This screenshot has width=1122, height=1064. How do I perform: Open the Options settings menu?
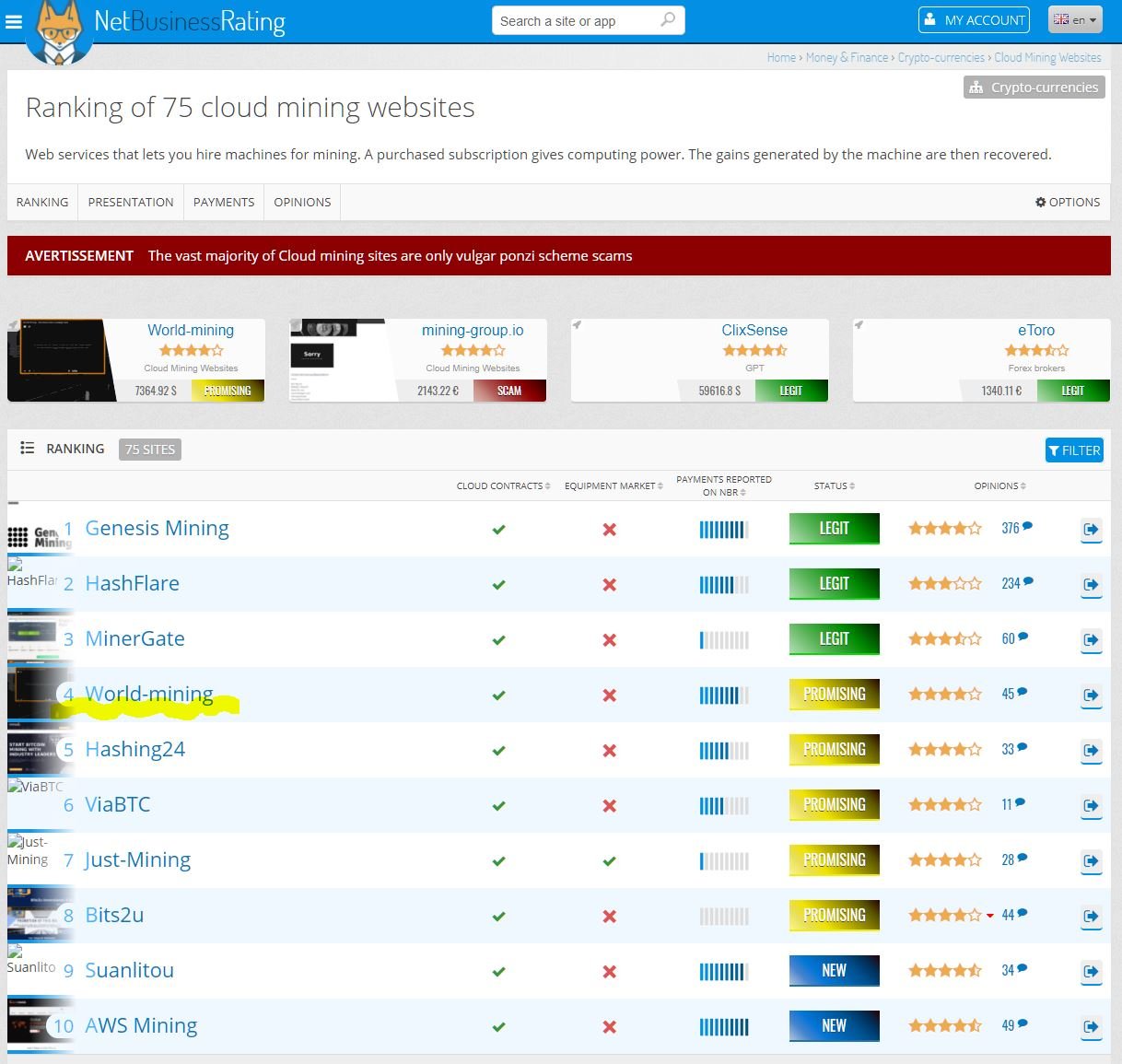1068,202
